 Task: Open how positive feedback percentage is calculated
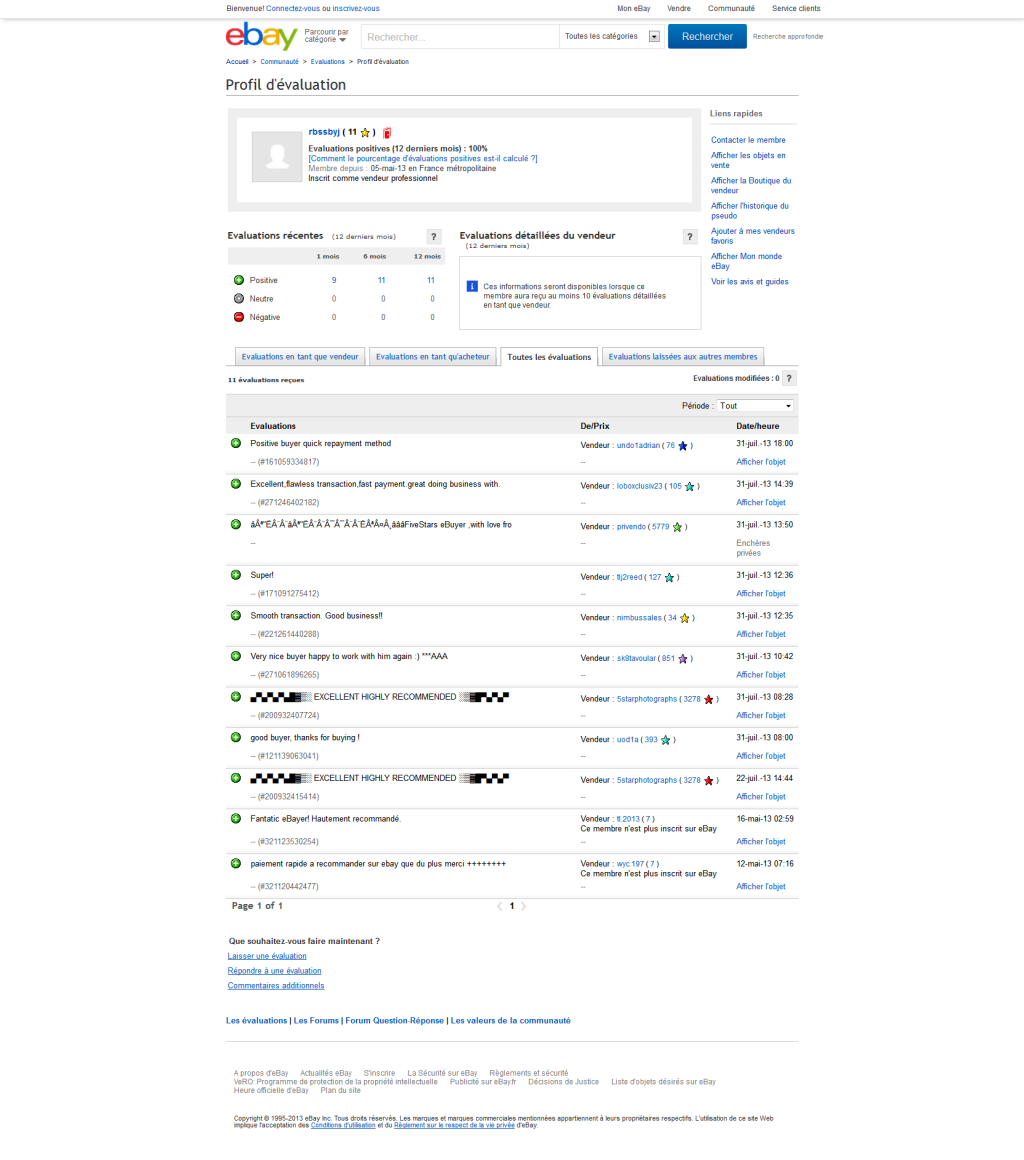(423, 159)
